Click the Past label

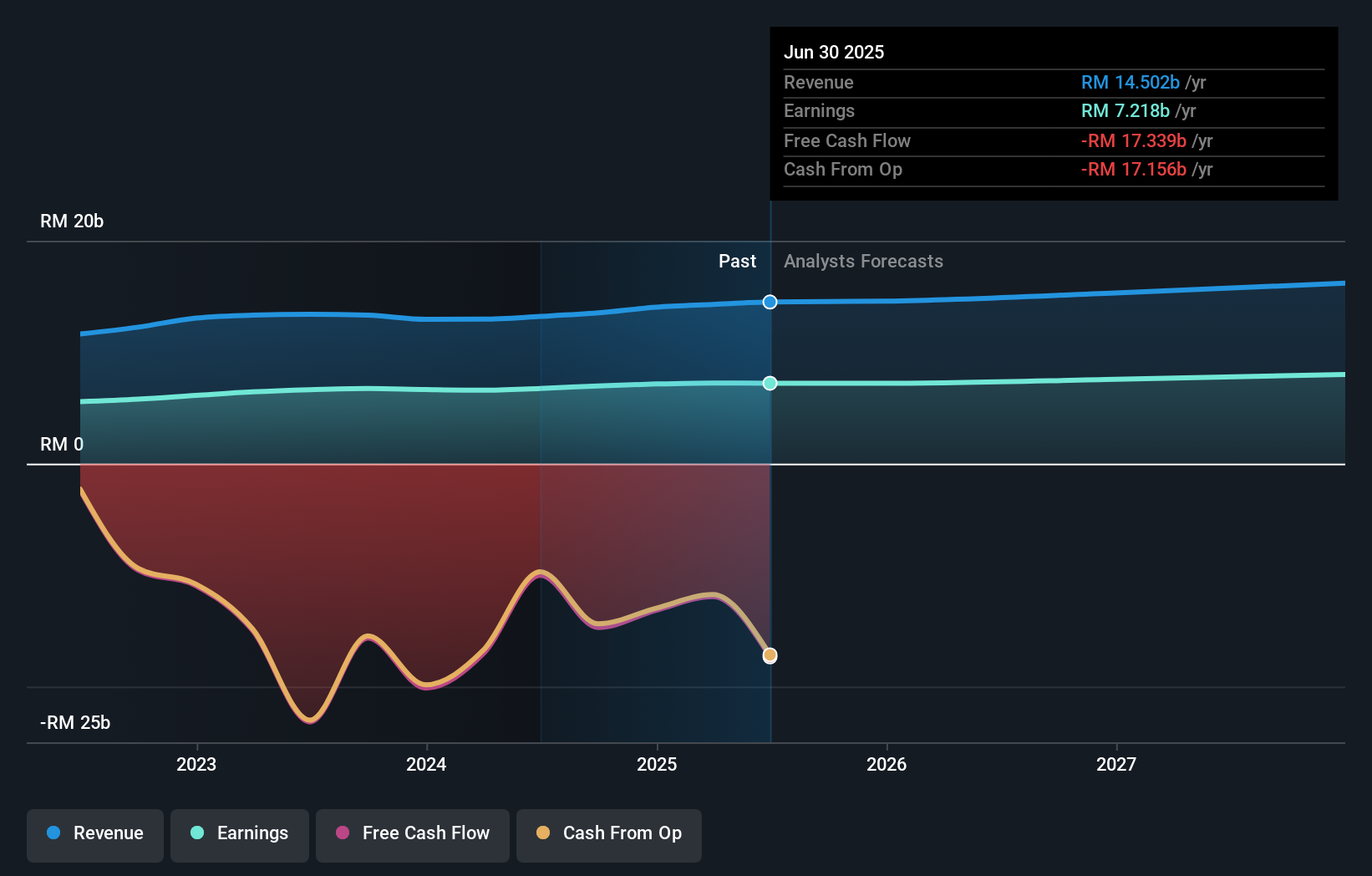point(737,261)
